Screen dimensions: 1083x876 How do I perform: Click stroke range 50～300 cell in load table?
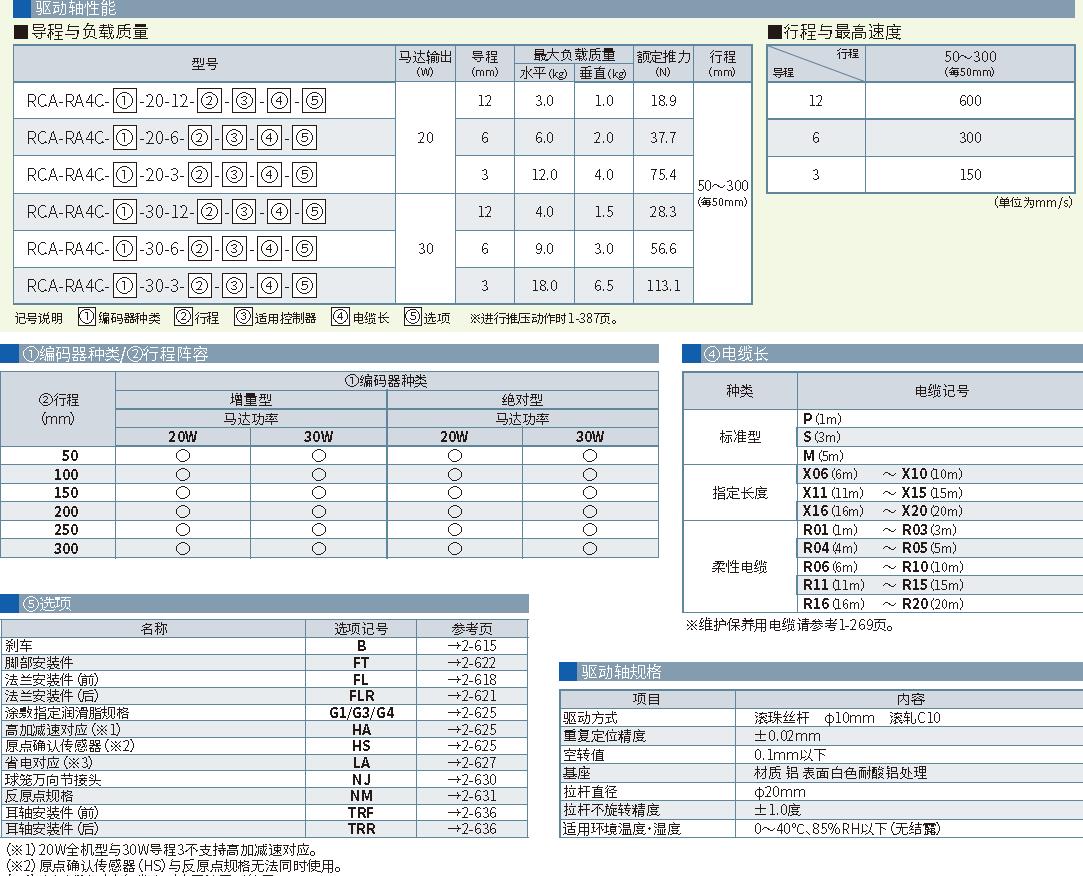pos(722,193)
